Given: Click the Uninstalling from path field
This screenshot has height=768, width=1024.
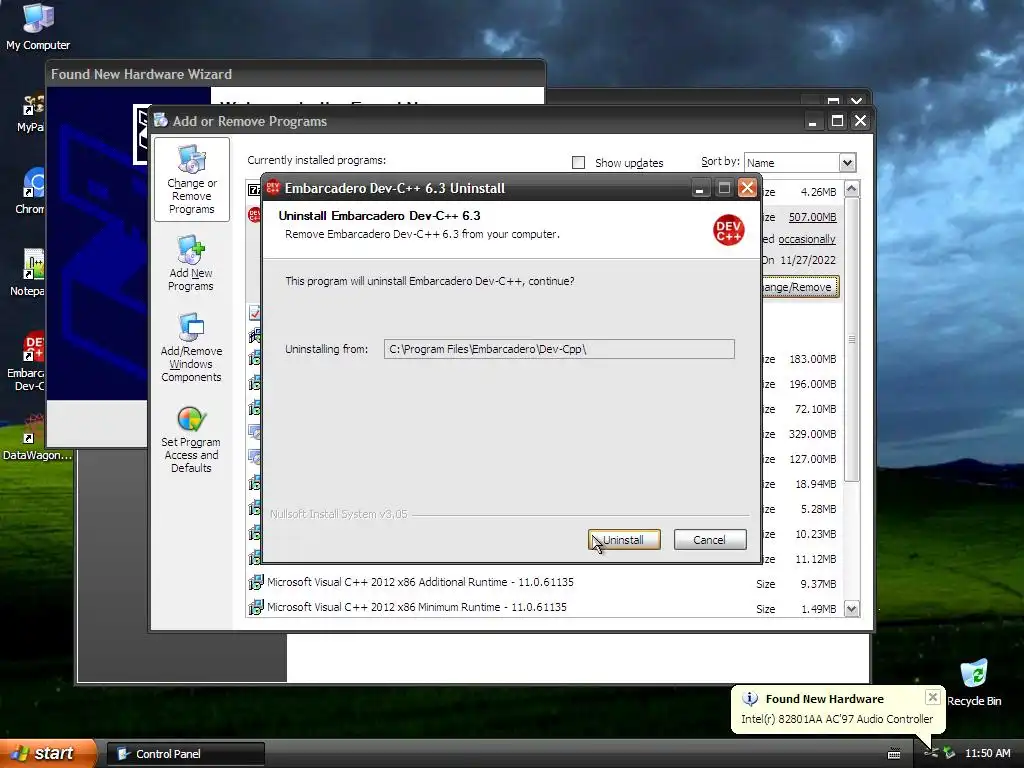Looking at the screenshot, I should tap(559, 349).
